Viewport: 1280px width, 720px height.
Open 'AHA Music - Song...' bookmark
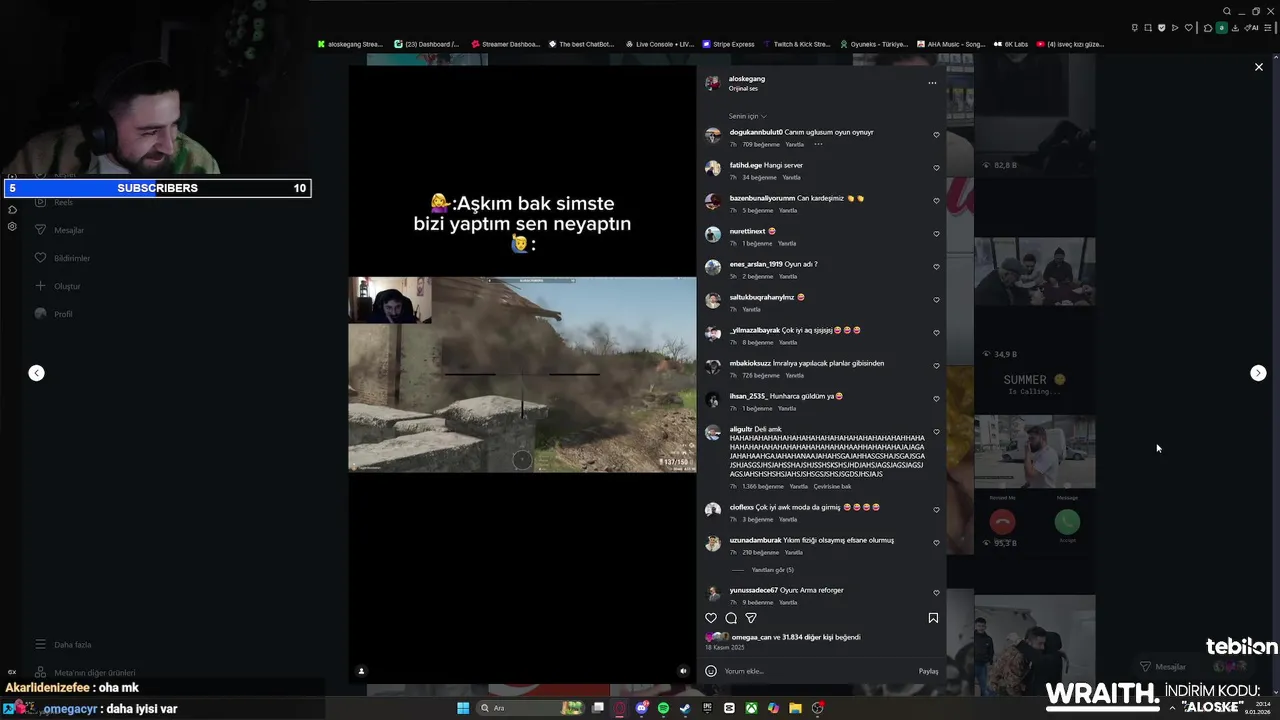coord(951,44)
